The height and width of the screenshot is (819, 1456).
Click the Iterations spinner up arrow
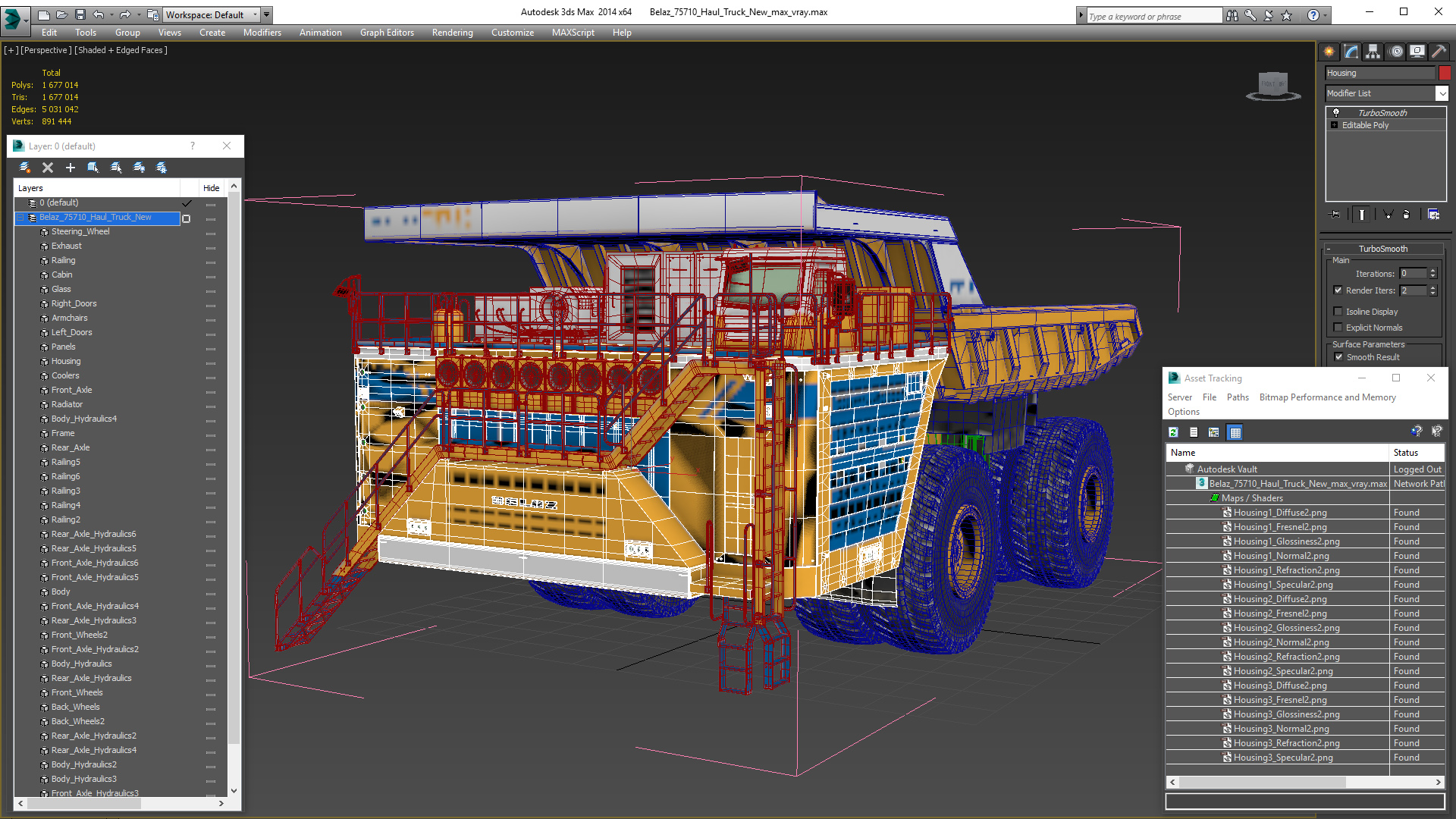[1433, 271]
